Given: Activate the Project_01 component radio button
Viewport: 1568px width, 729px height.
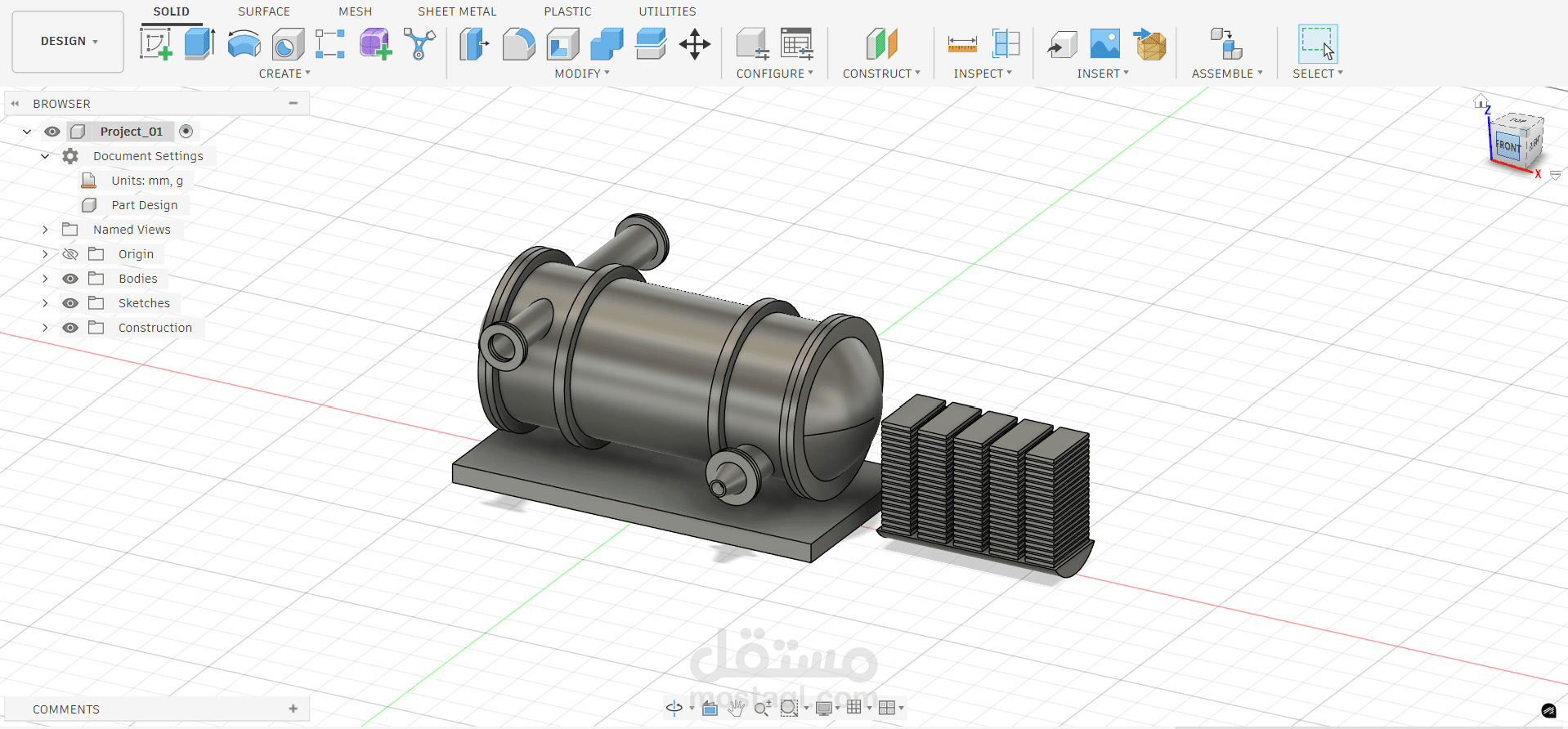Looking at the screenshot, I should click(186, 131).
